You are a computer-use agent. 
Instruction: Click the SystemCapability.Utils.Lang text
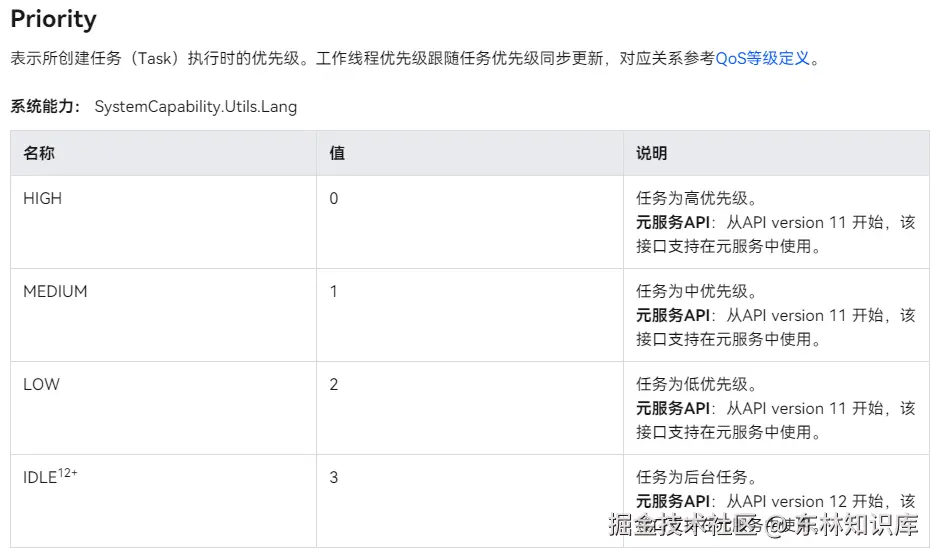point(195,106)
